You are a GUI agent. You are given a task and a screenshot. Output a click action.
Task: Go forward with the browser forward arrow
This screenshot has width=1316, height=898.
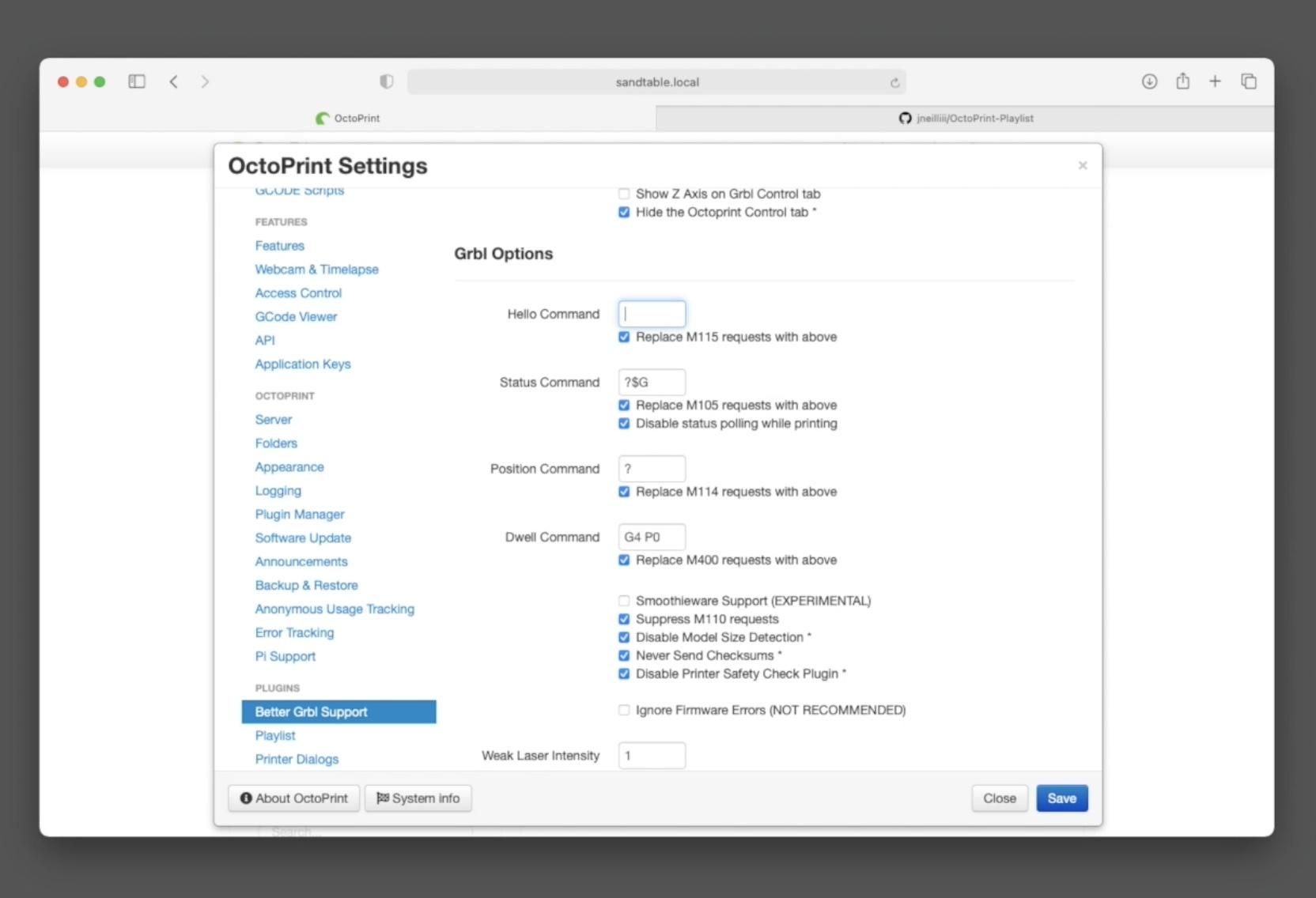(x=205, y=81)
